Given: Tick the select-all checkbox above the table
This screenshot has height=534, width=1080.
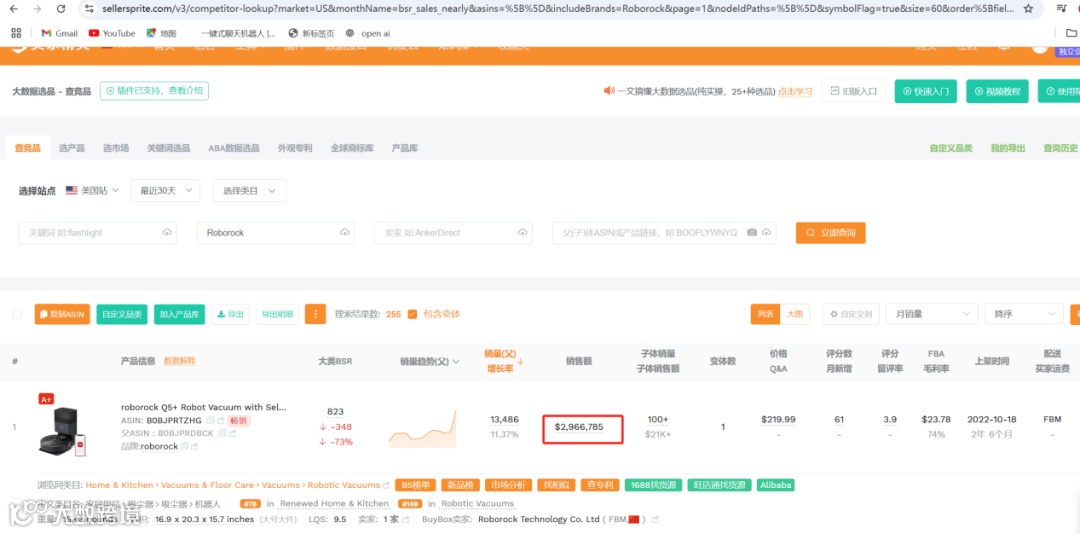Looking at the screenshot, I should pos(17,314).
